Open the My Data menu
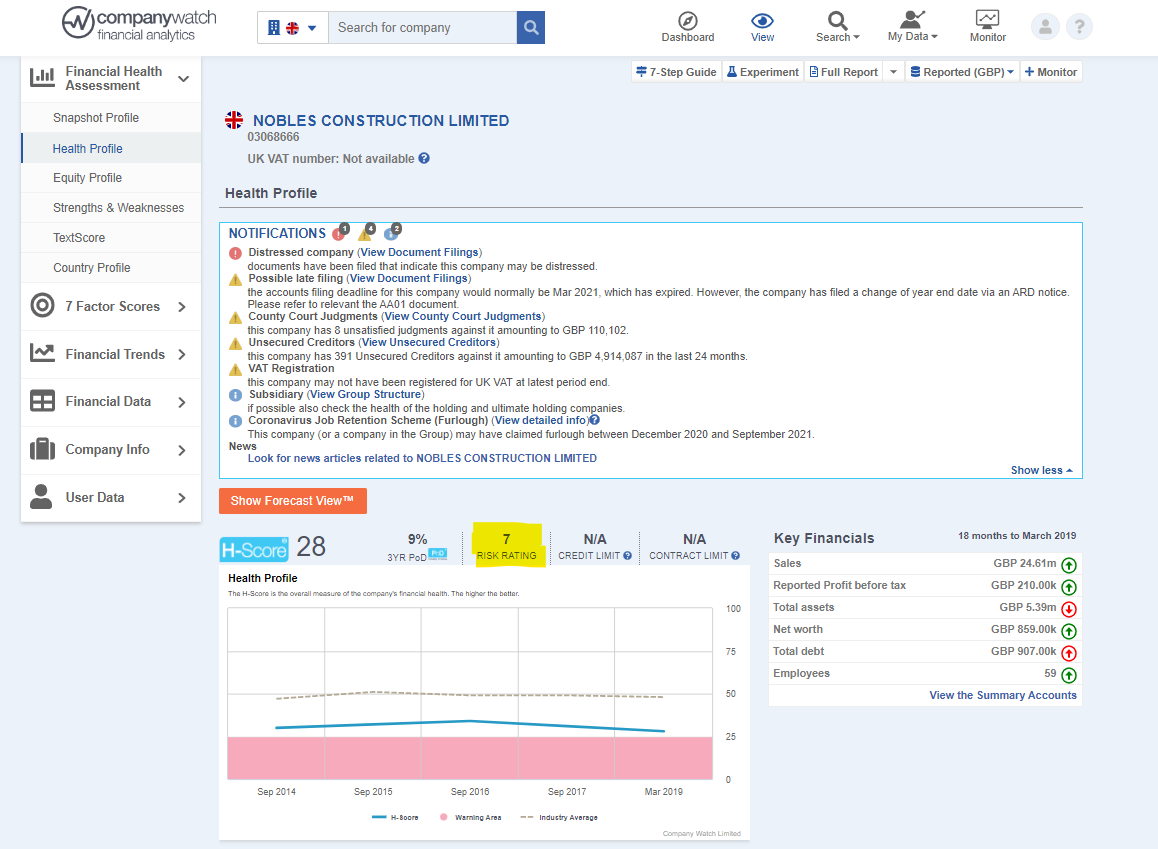Screen dimensions: 1158x849 (x=913, y=27)
